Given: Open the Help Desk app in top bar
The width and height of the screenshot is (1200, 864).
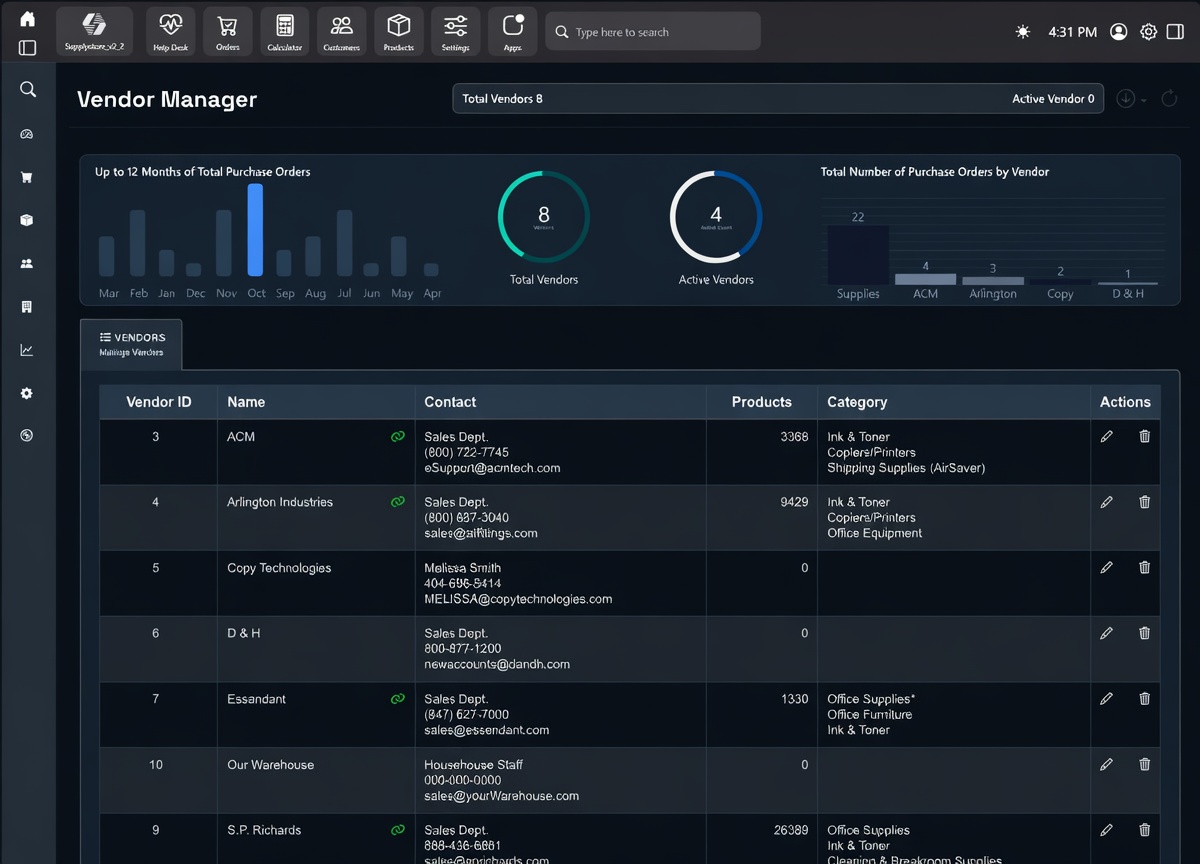Looking at the screenshot, I should (170, 31).
